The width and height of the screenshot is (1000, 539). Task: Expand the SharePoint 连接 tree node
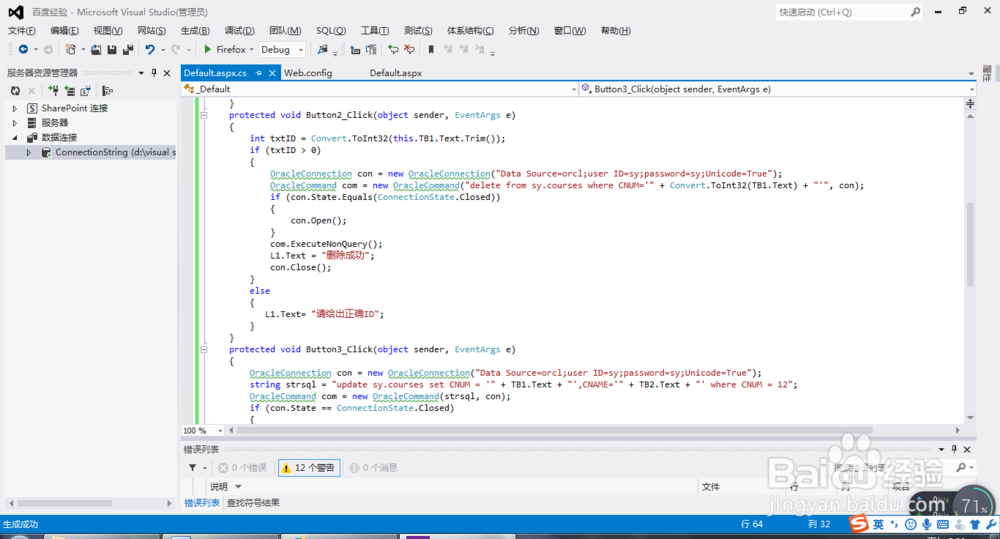coord(15,108)
